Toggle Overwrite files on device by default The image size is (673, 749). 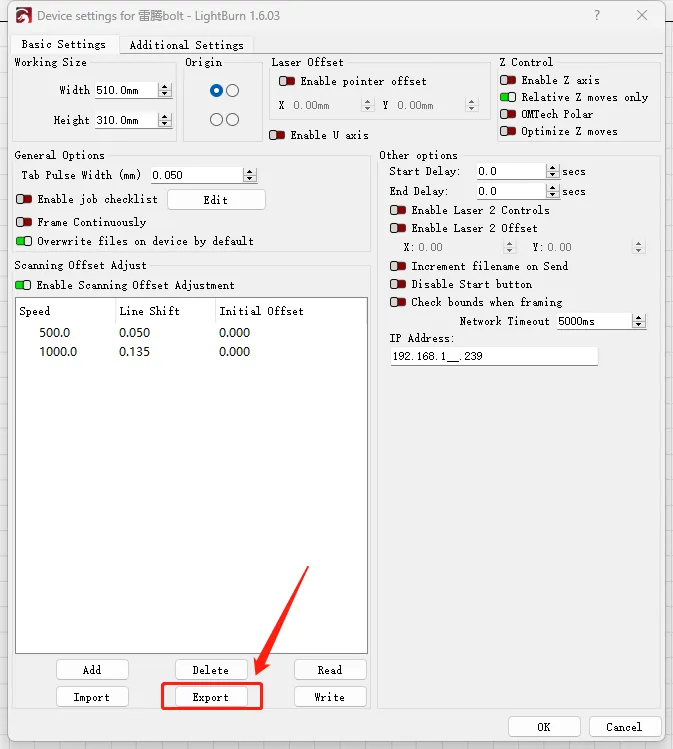(24, 241)
